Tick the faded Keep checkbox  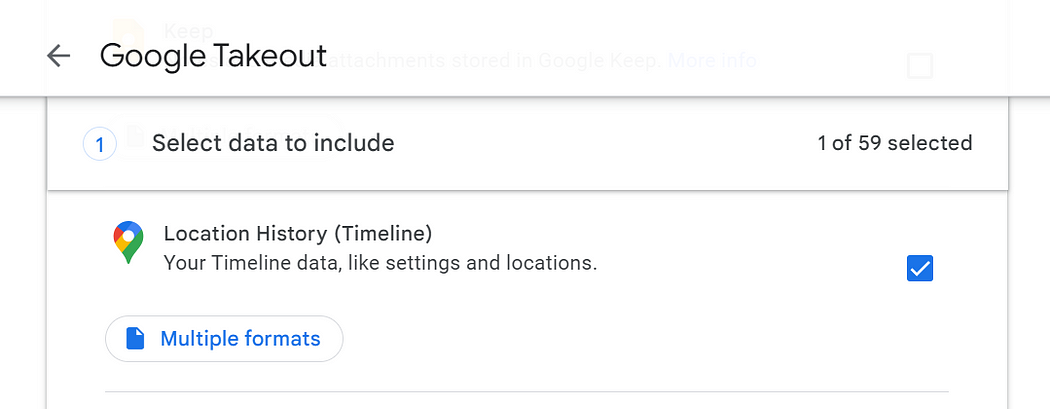click(919, 67)
